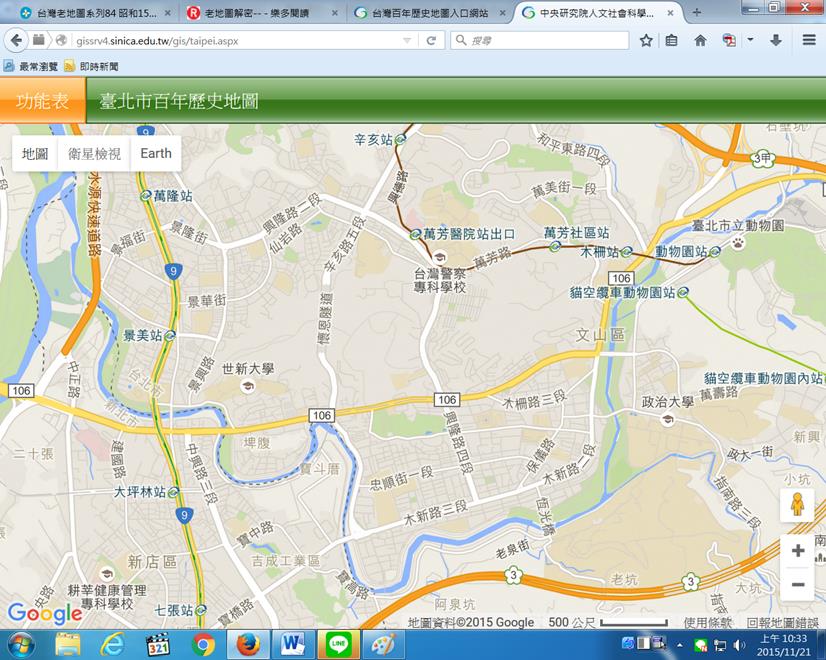Switch to 台灣百年歷史地圖入口網站 tab
Screen dimensions: 826x660
430,13
